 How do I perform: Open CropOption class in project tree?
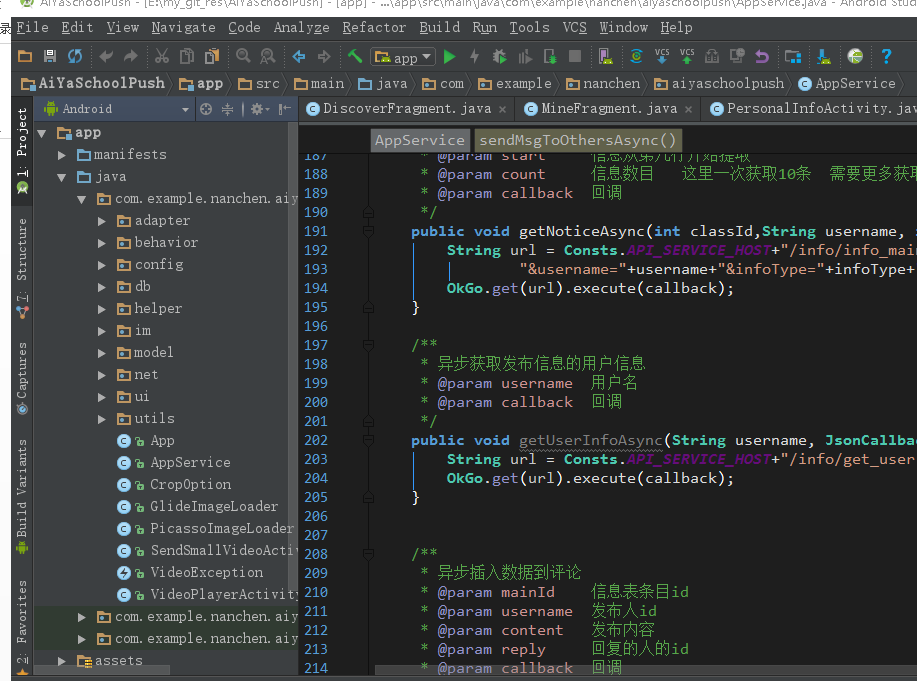tap(190, 485)
